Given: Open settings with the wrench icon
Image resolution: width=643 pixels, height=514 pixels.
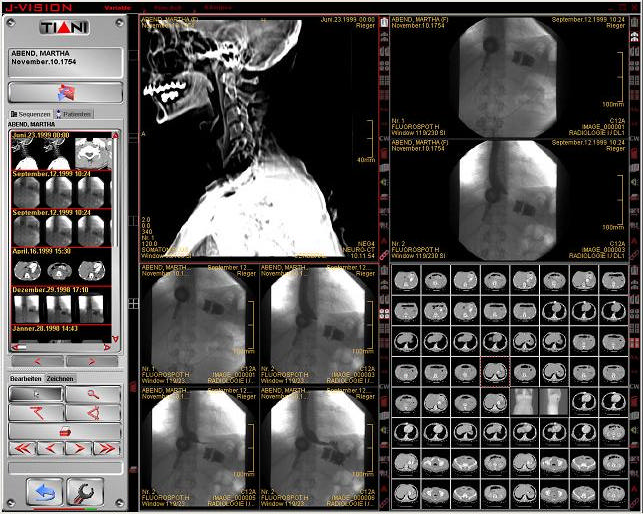Looking at the screenshot, I should click(x=85, y=491).
